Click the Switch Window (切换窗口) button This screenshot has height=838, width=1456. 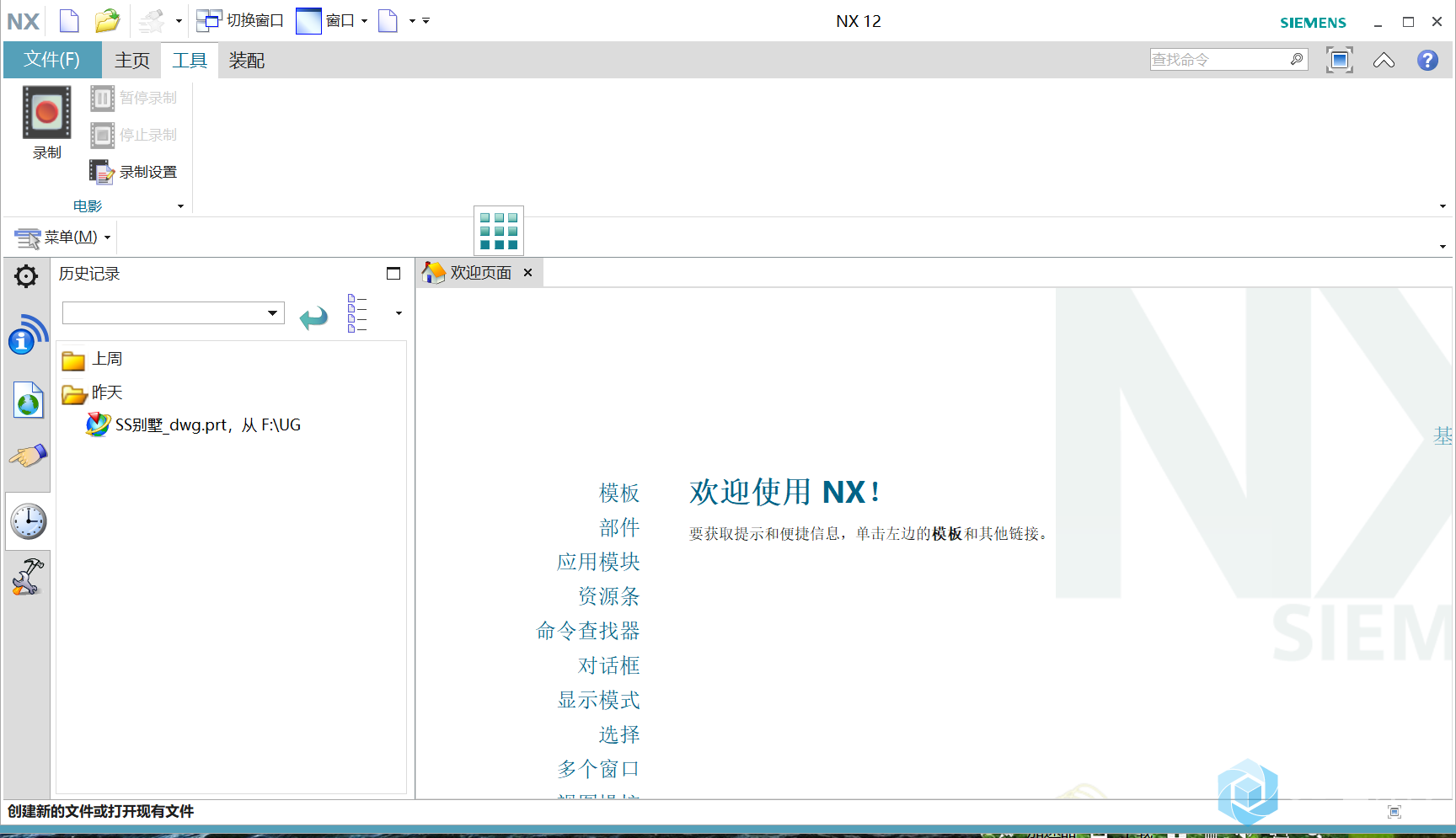pyautogui.click(x=240, y=20)
